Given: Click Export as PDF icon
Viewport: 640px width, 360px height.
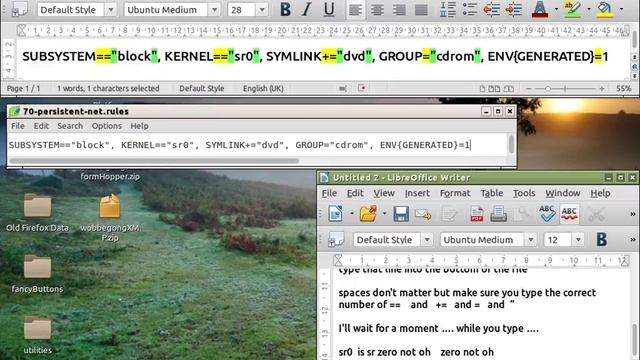Looking at the screenshot, I should point(476,213).
